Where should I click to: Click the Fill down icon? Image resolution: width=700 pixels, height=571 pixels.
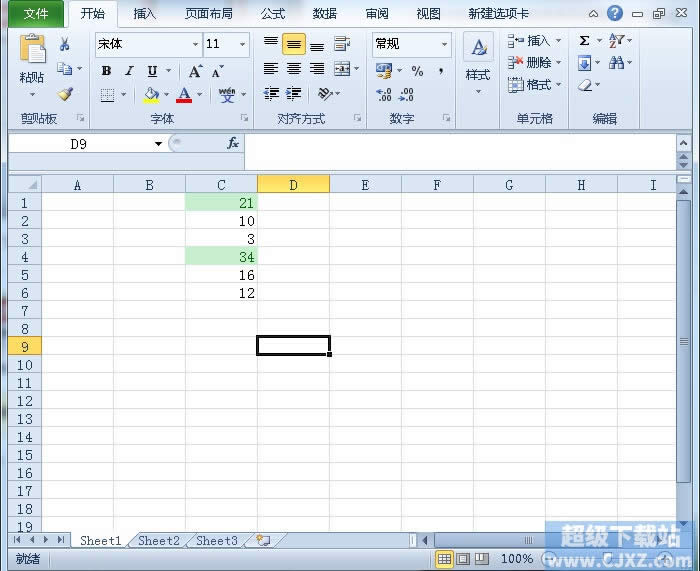point(584,63)
